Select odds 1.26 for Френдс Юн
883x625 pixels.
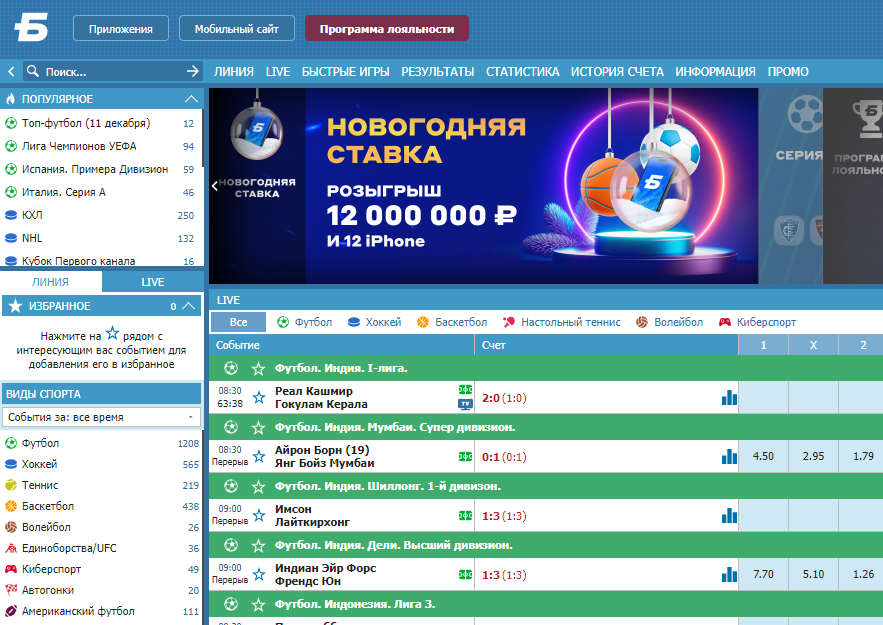tap(863, 574)
